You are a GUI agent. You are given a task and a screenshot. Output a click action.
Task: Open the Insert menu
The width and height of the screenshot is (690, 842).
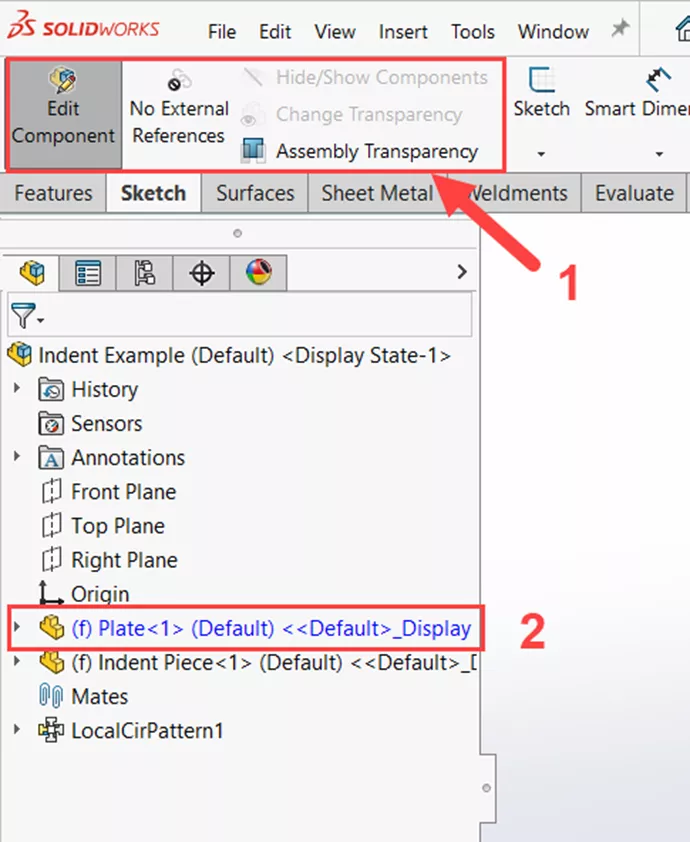[x=403, y=32]
